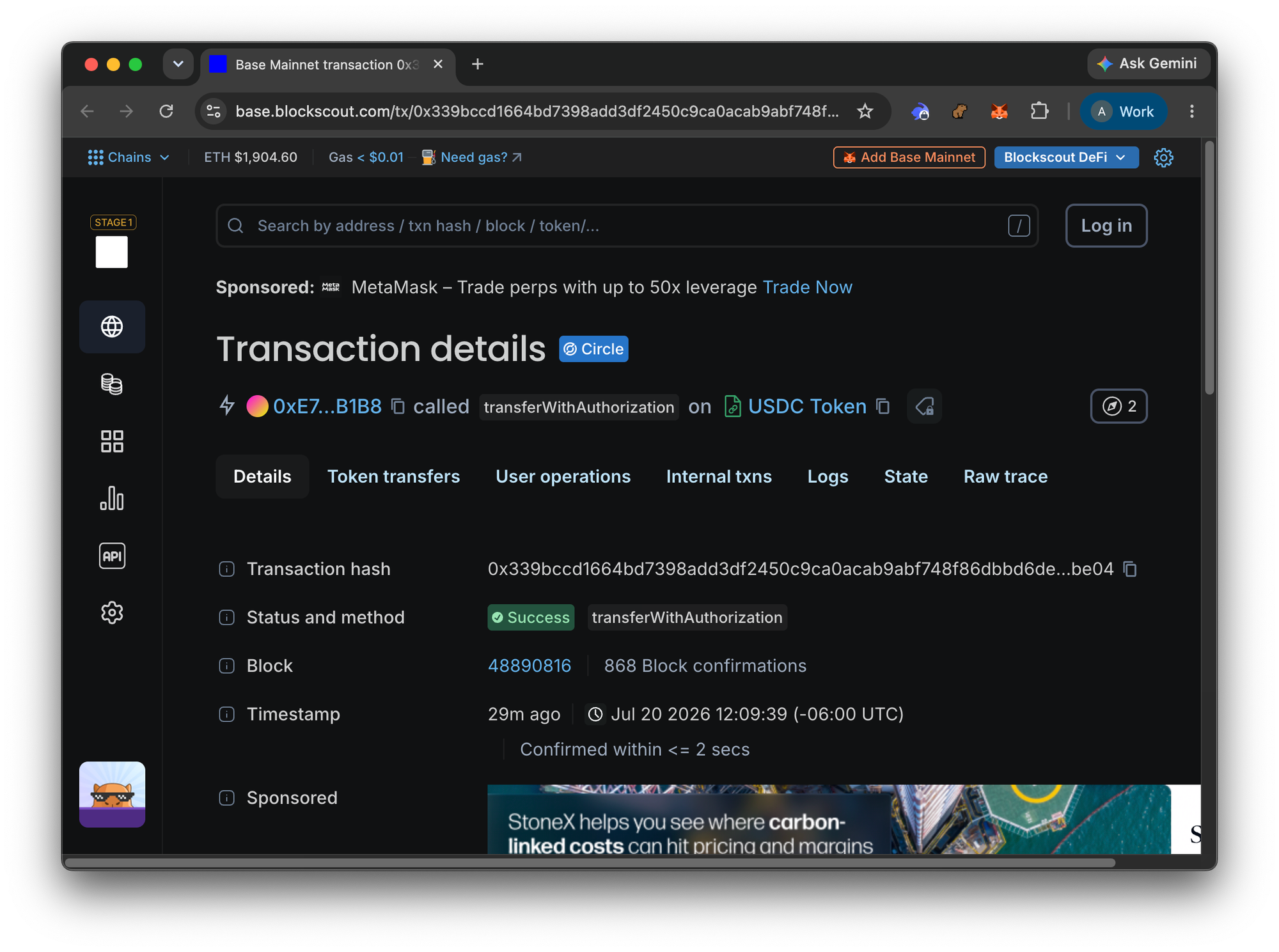
Task: View site information in address bar
Action: (x=214, y=111)
